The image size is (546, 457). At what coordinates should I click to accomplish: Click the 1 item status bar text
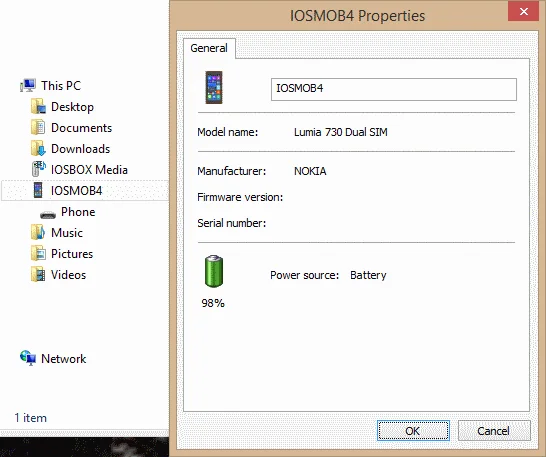click(31, 418)
